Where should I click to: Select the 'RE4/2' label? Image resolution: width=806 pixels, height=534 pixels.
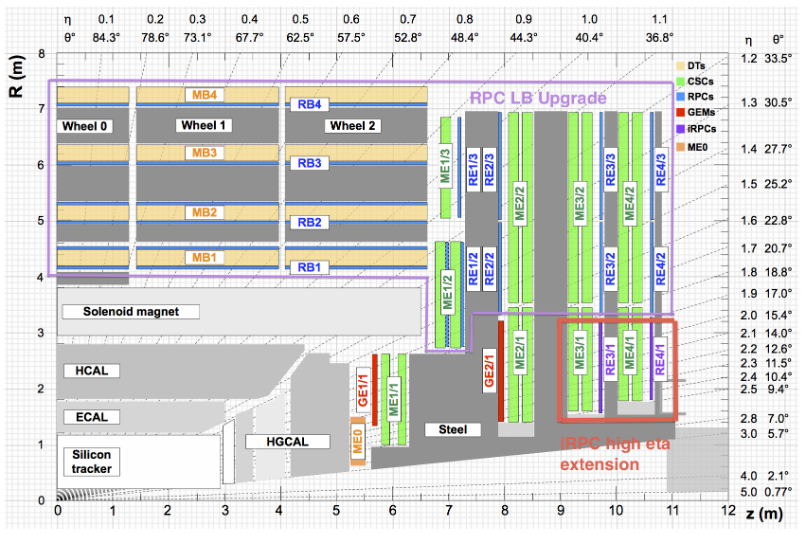tap(661, 269)
